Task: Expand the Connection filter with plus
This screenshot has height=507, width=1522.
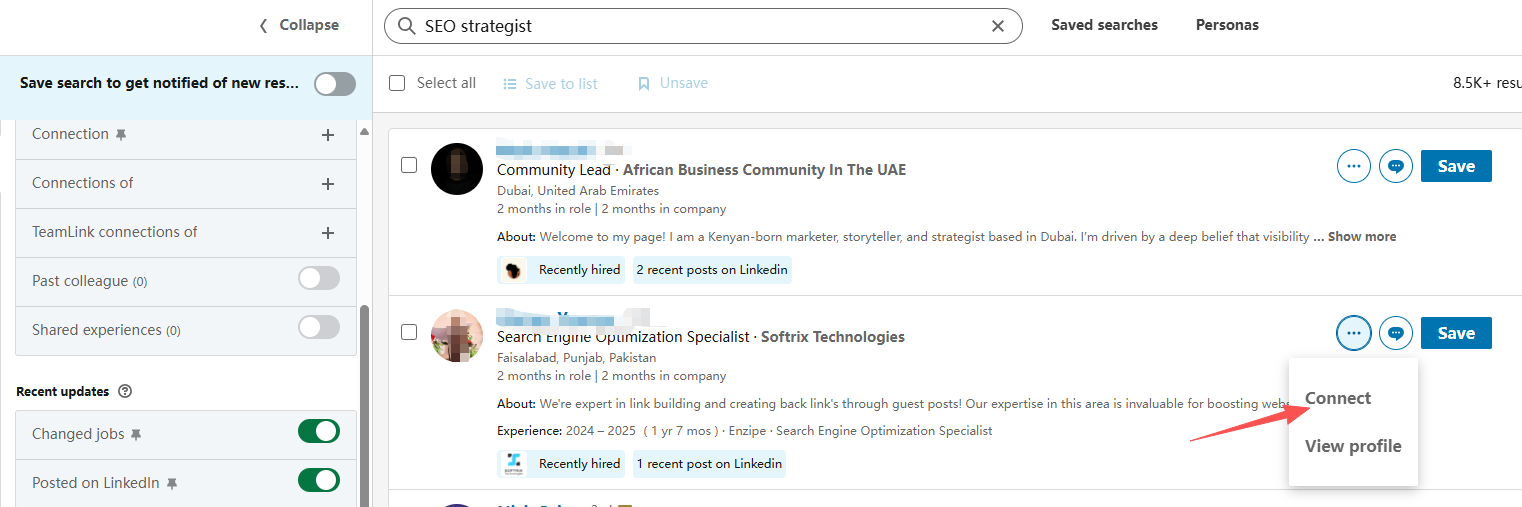Action: click(327, 135)
